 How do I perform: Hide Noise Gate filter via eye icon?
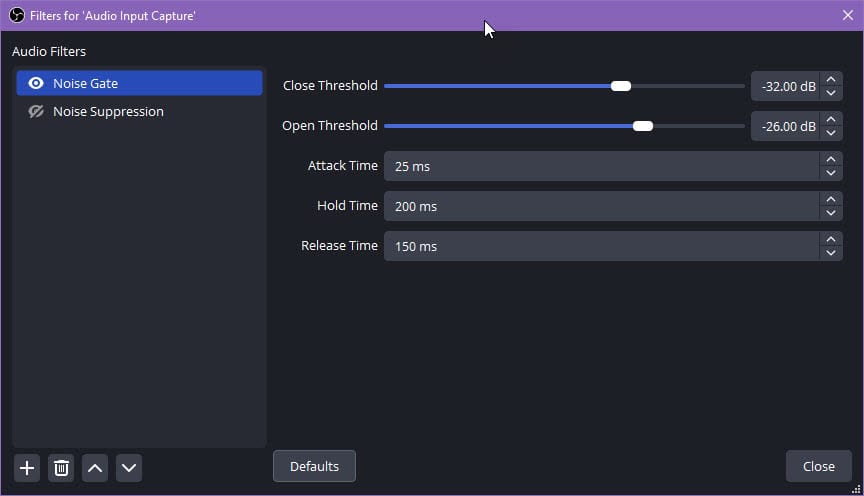coord(36,83)
